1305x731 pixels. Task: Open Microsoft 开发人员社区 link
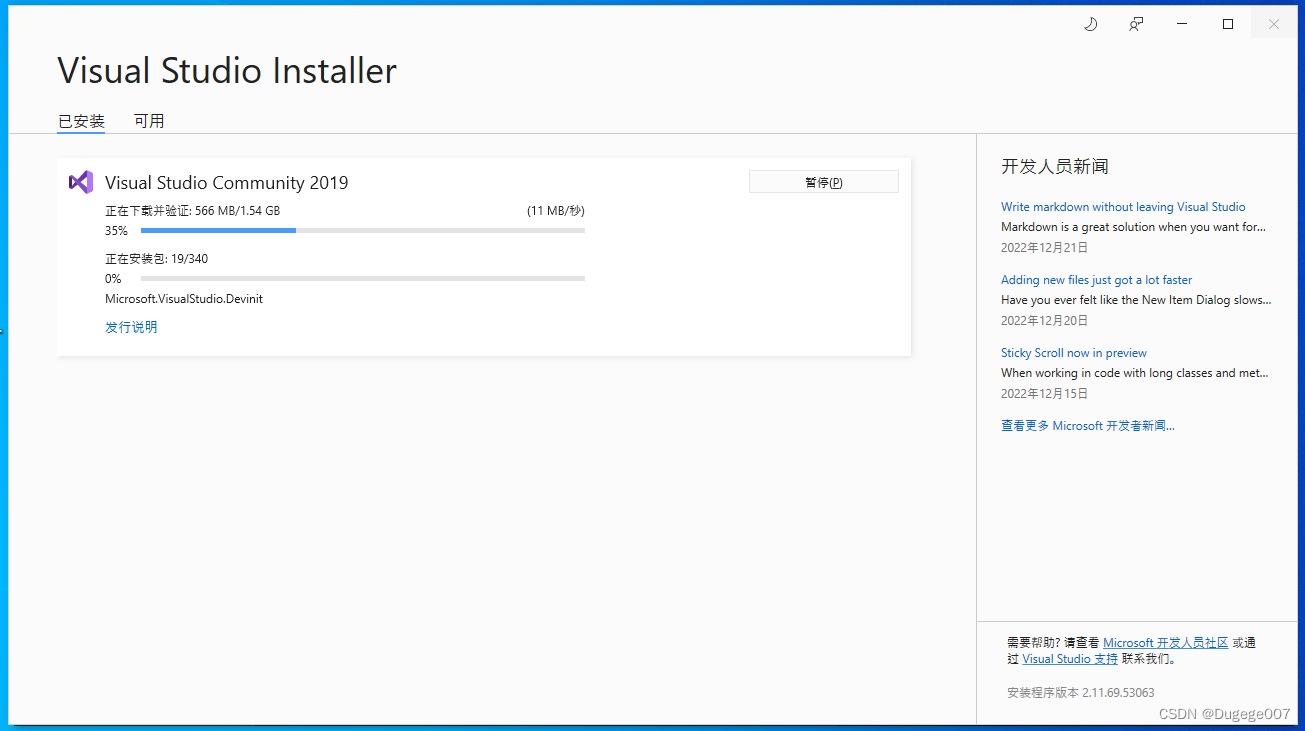click(x=1165, y=643)
